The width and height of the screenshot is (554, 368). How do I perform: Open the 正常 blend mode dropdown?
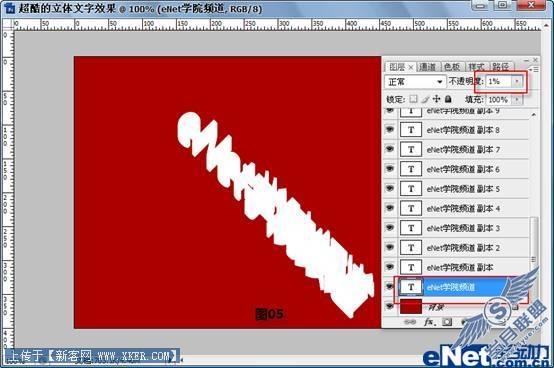[x=414, y=82]
